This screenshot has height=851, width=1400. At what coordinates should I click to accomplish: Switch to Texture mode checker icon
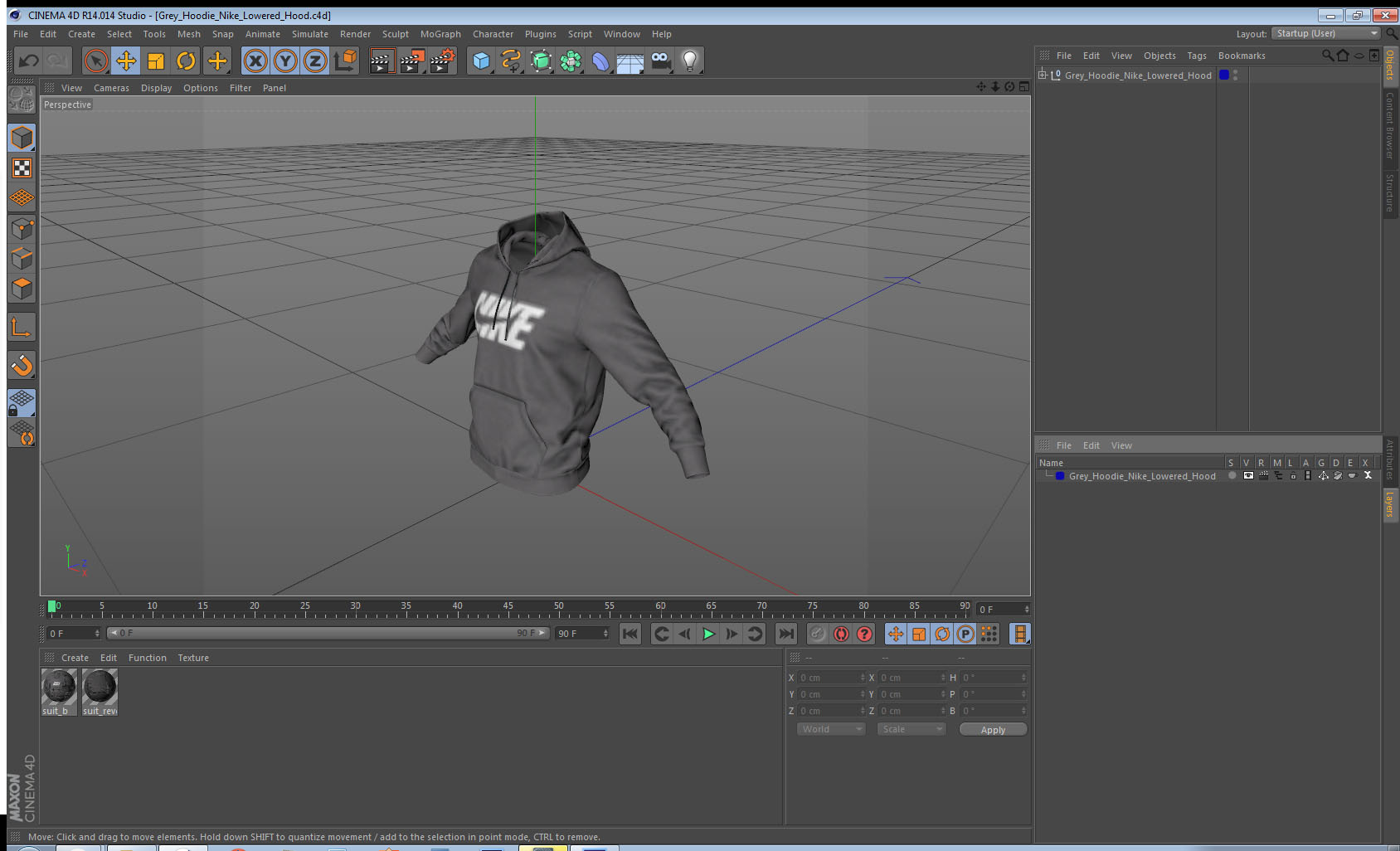pyautogui.click(x=22, y=168)
